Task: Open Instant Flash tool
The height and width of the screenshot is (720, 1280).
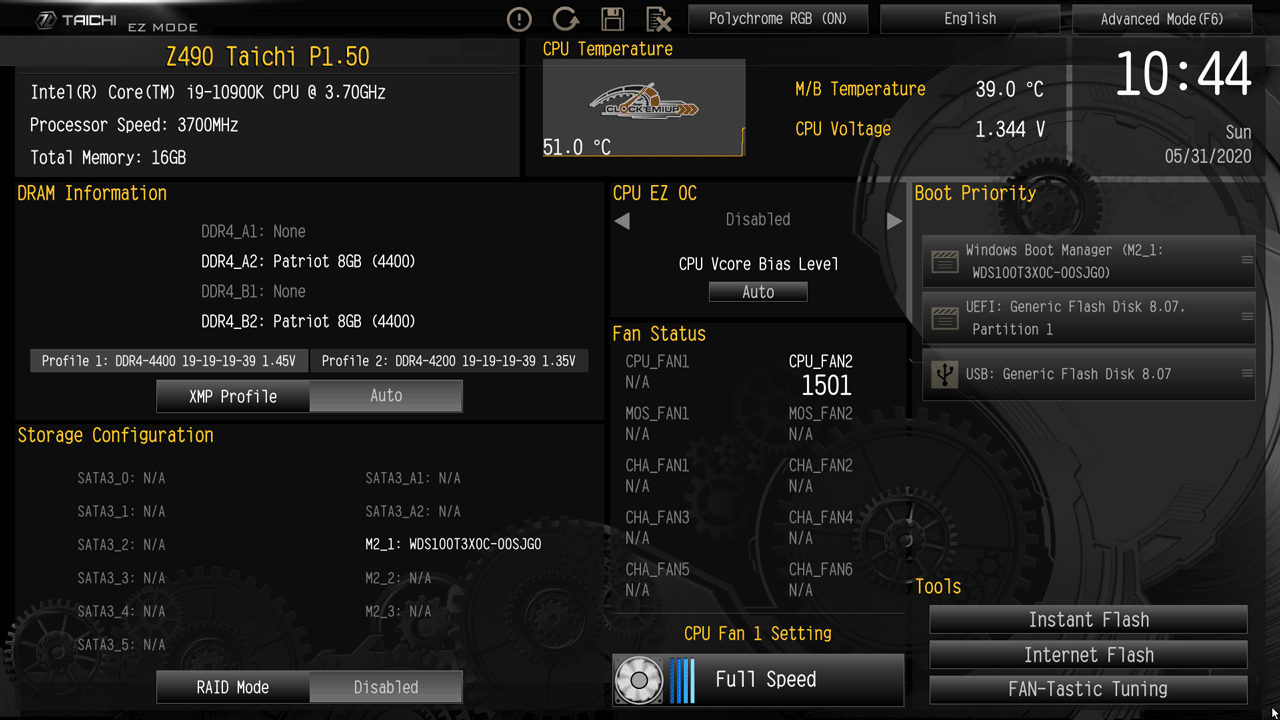Action: tap(1088, 620)
